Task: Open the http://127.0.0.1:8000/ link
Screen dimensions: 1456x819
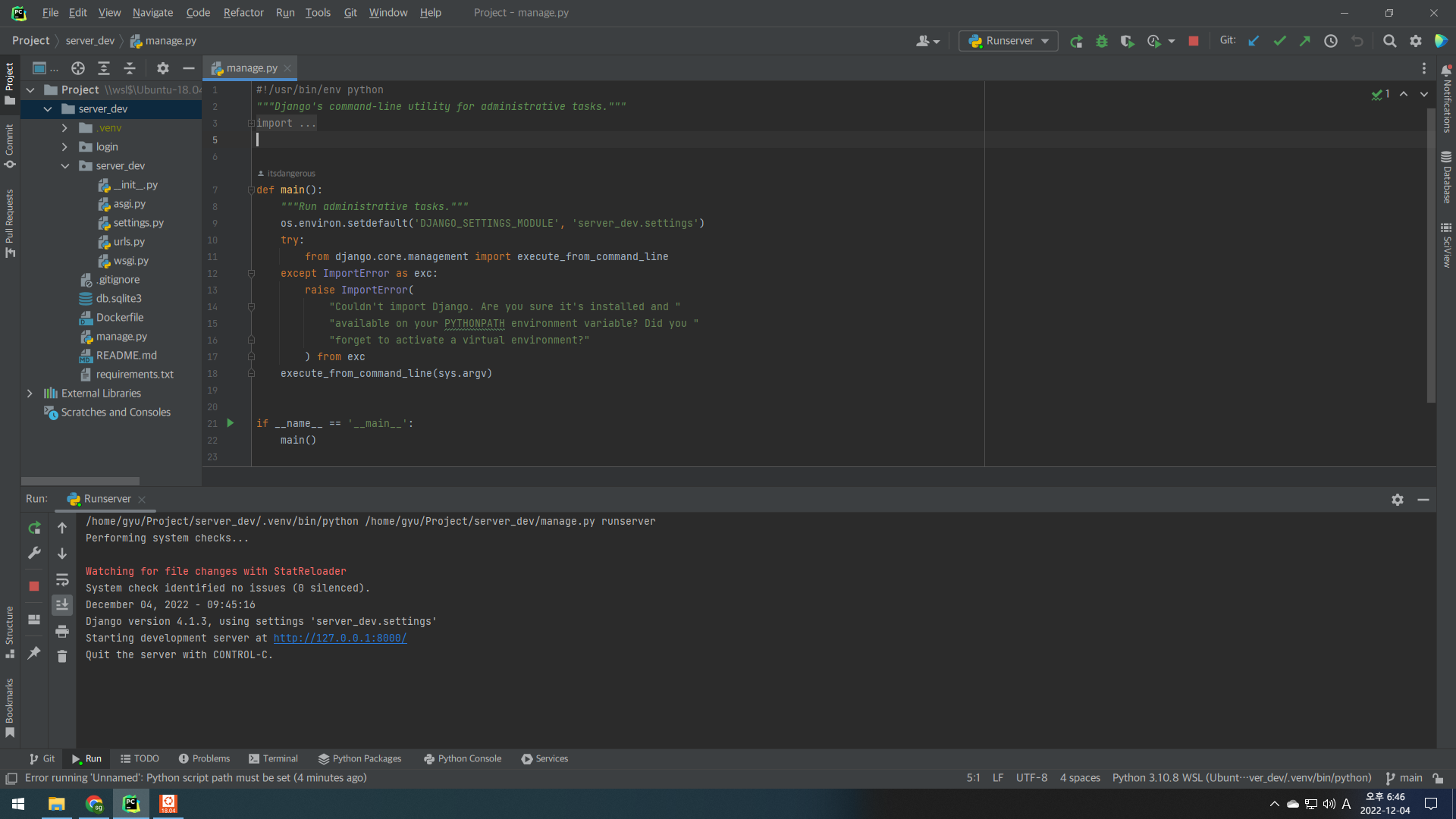Action: pyautogui.click(x=340, y=639)
